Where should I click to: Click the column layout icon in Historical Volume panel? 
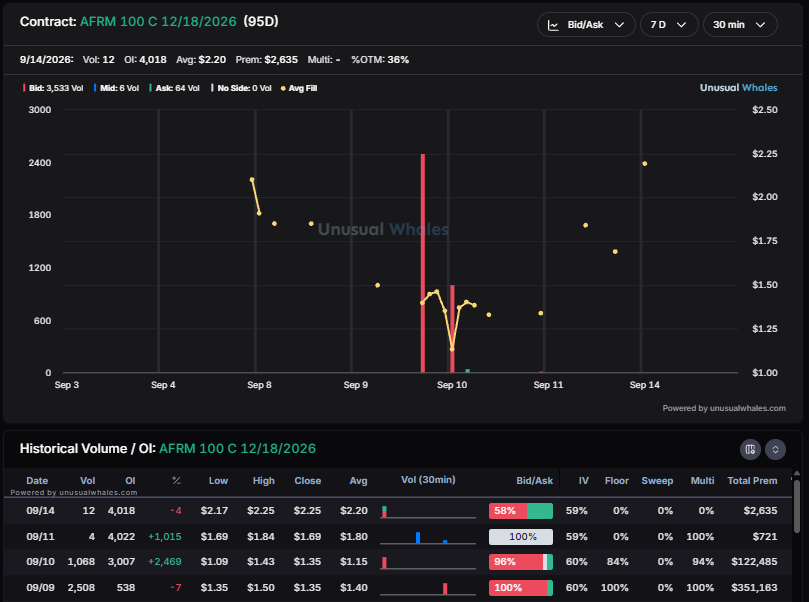click(x=750, y=449)
